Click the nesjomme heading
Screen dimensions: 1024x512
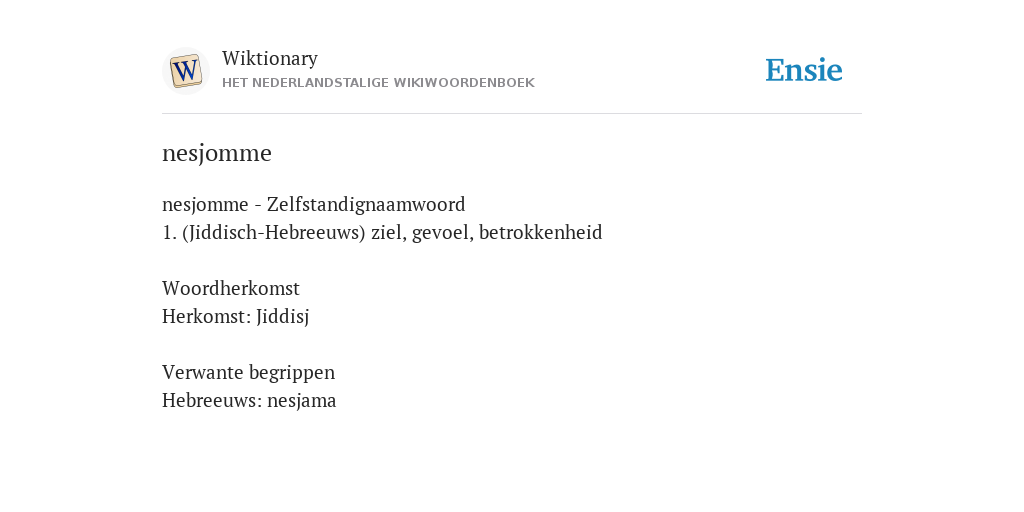click(217, 153)
